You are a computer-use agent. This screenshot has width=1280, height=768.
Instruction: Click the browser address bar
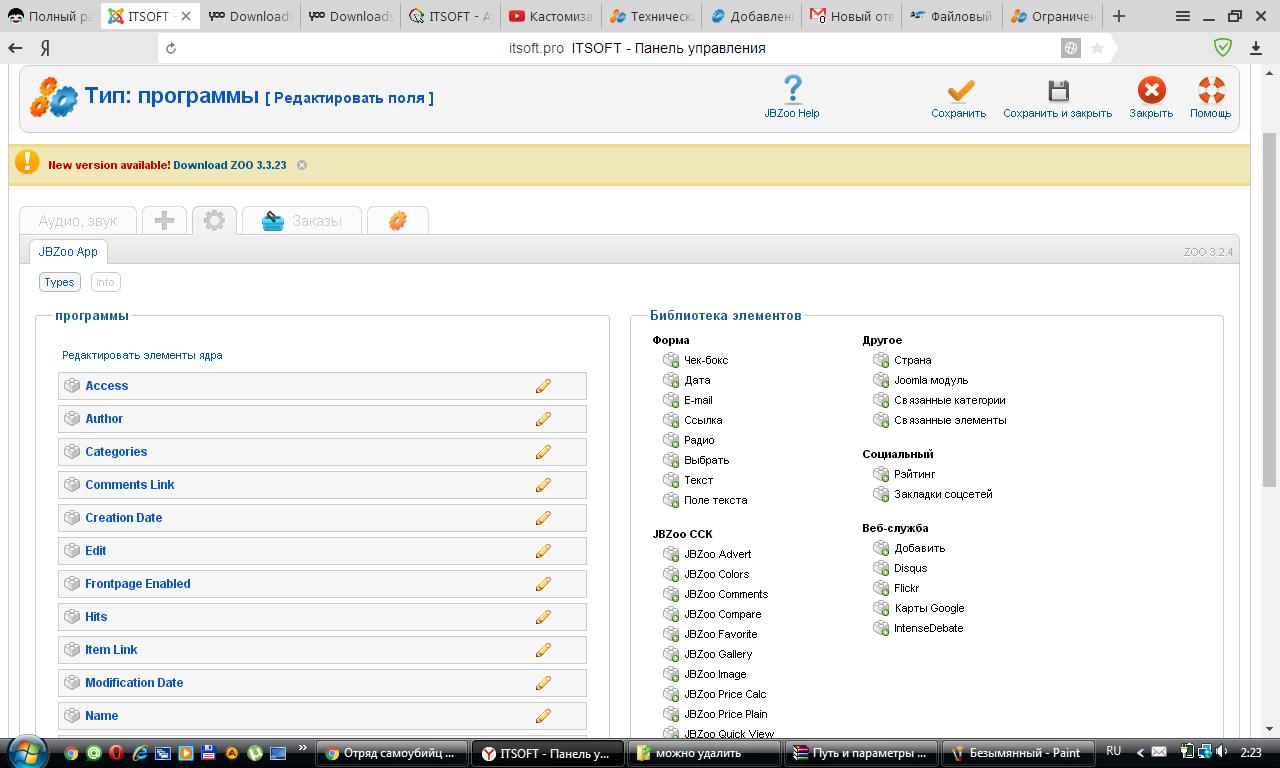(x=620, y=48)
